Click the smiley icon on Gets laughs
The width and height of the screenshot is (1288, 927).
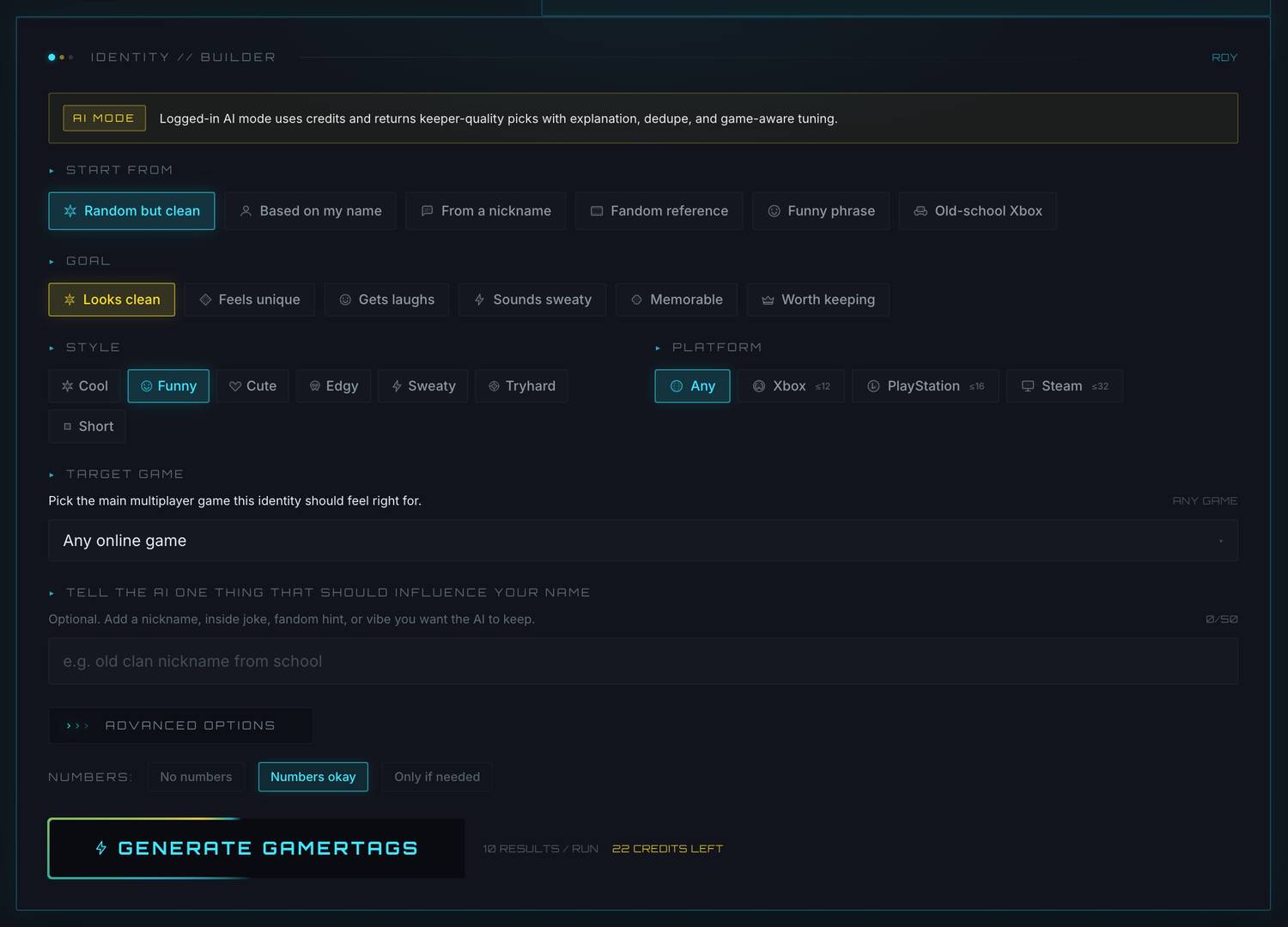[345, 300]
